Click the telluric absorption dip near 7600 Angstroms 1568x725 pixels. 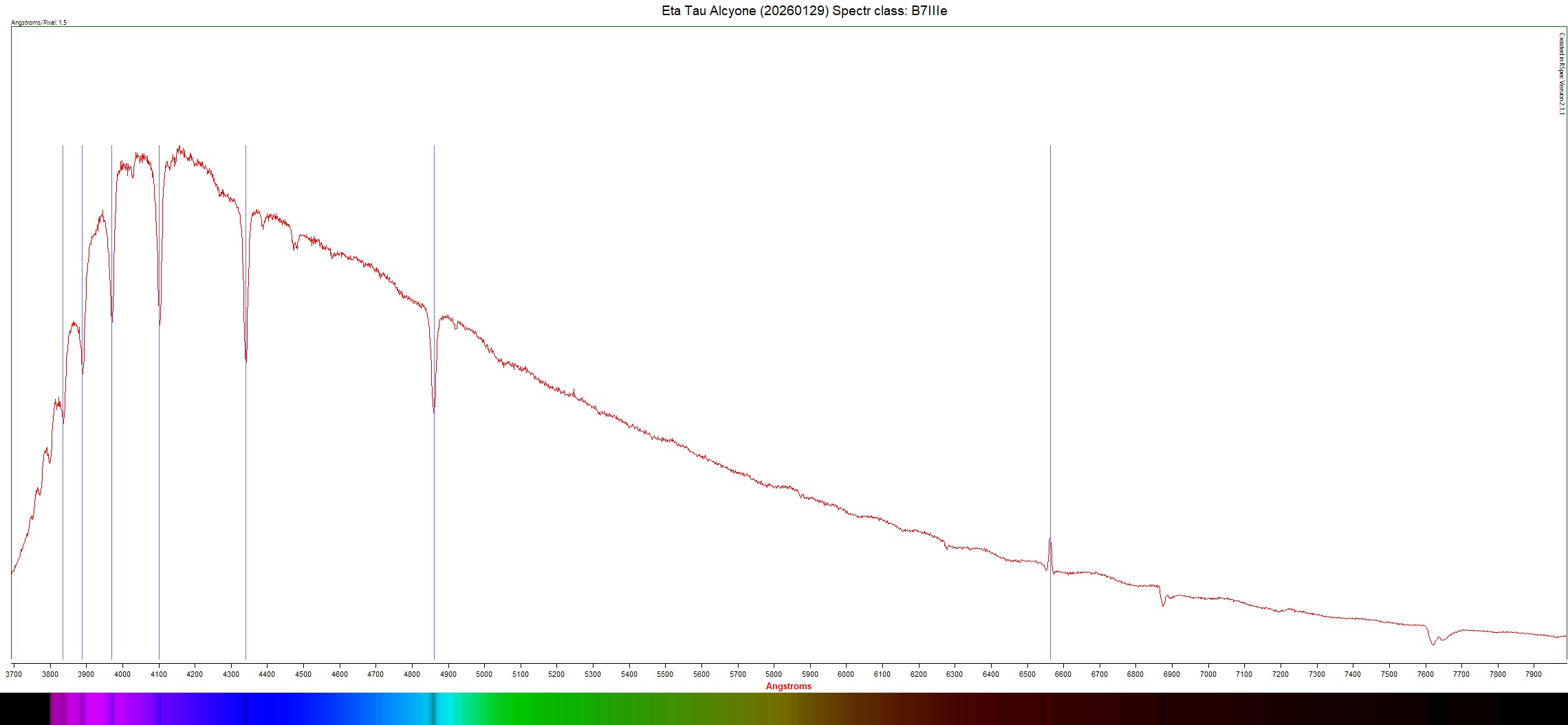click(x=1433, y=643)
